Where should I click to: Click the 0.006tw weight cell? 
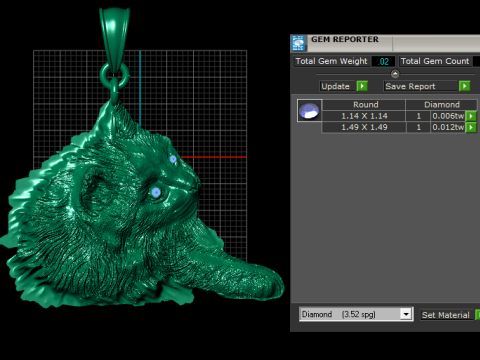(x=448, y=116)
